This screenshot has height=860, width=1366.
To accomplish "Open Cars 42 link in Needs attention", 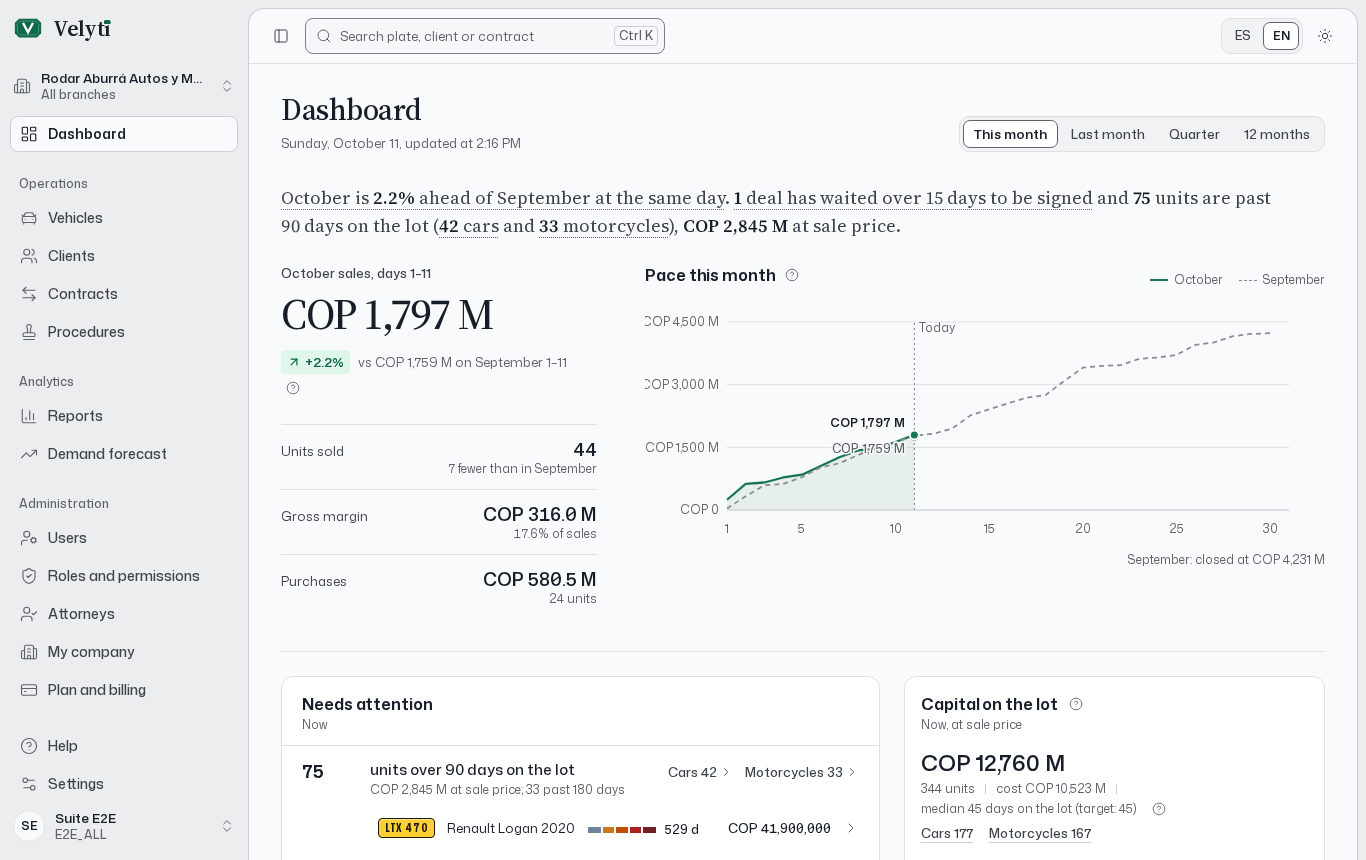I will pyautogui.click(x=699, y=772).
